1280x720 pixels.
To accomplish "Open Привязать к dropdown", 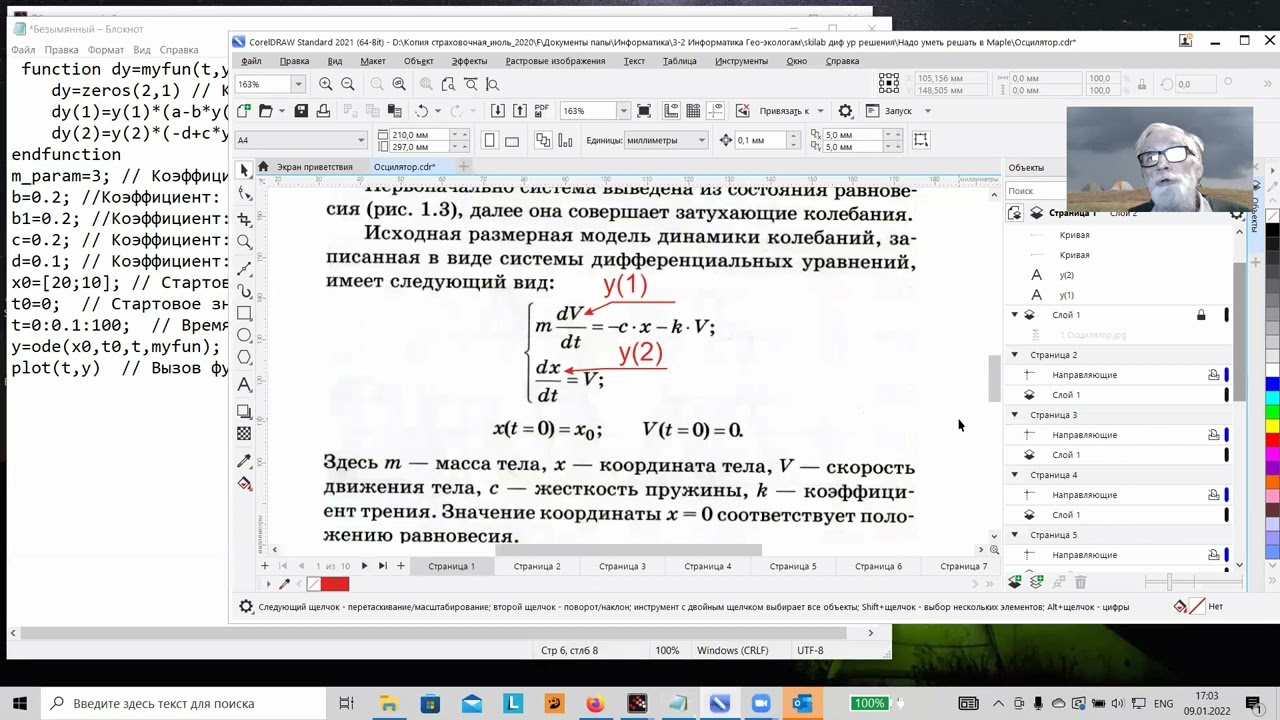I will click(820, 111).
